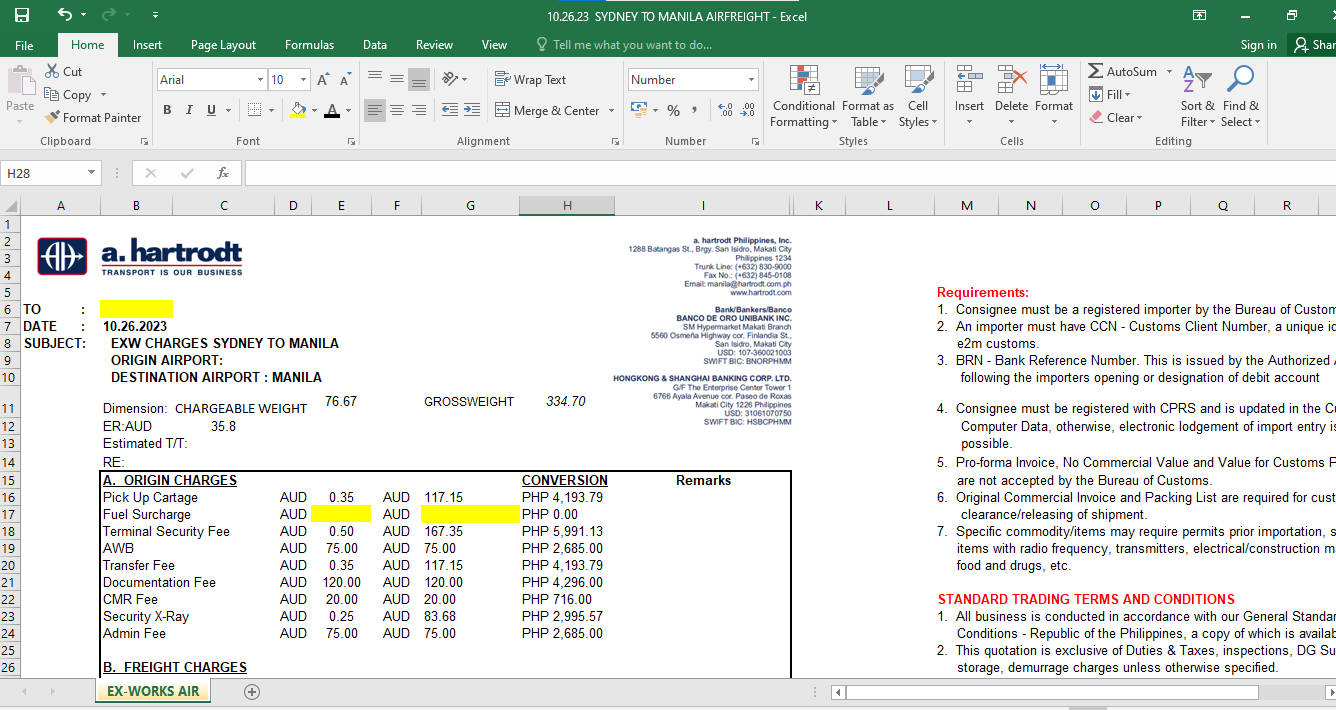Switch to the Insert tab

147,45
